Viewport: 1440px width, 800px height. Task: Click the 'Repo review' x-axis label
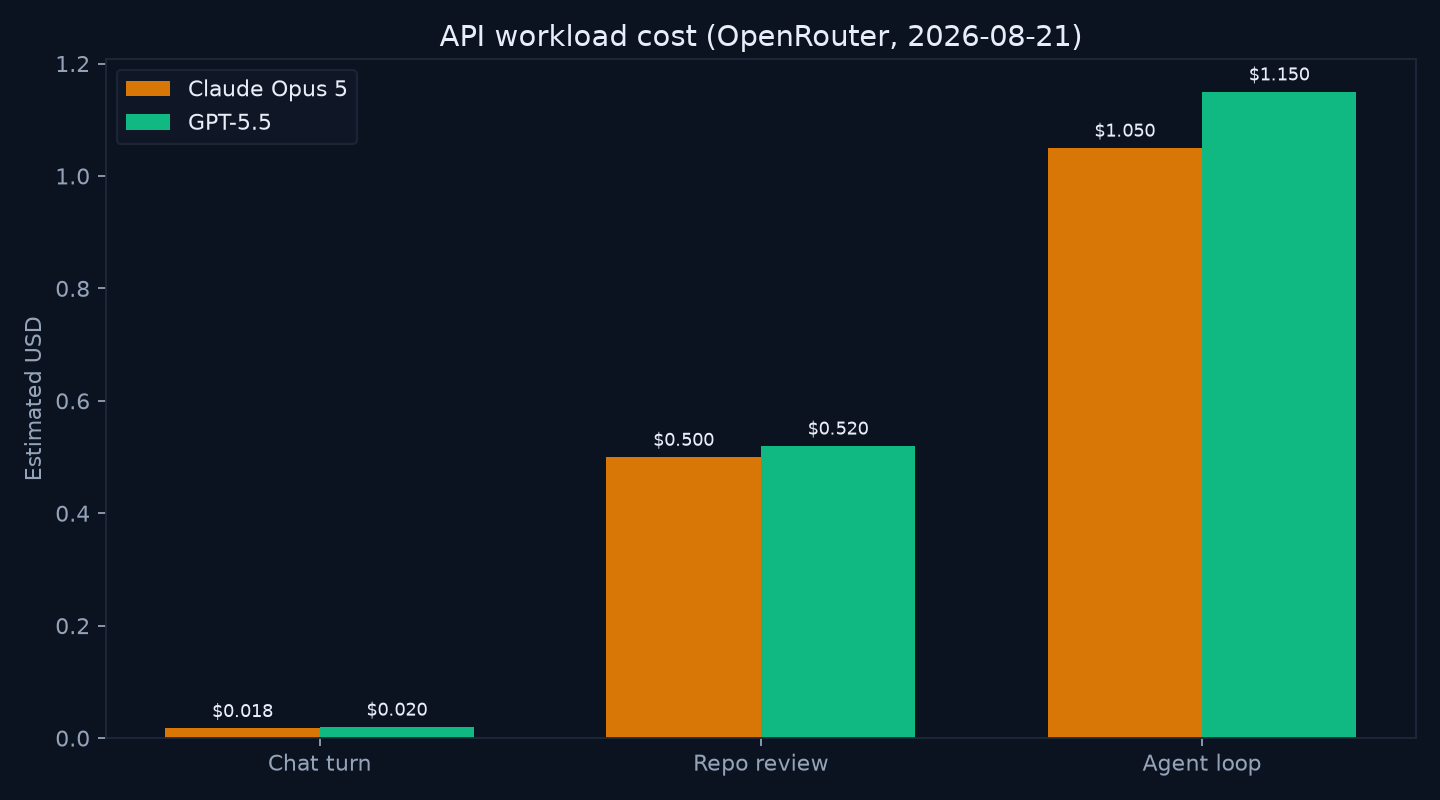(x=761, y=764)
